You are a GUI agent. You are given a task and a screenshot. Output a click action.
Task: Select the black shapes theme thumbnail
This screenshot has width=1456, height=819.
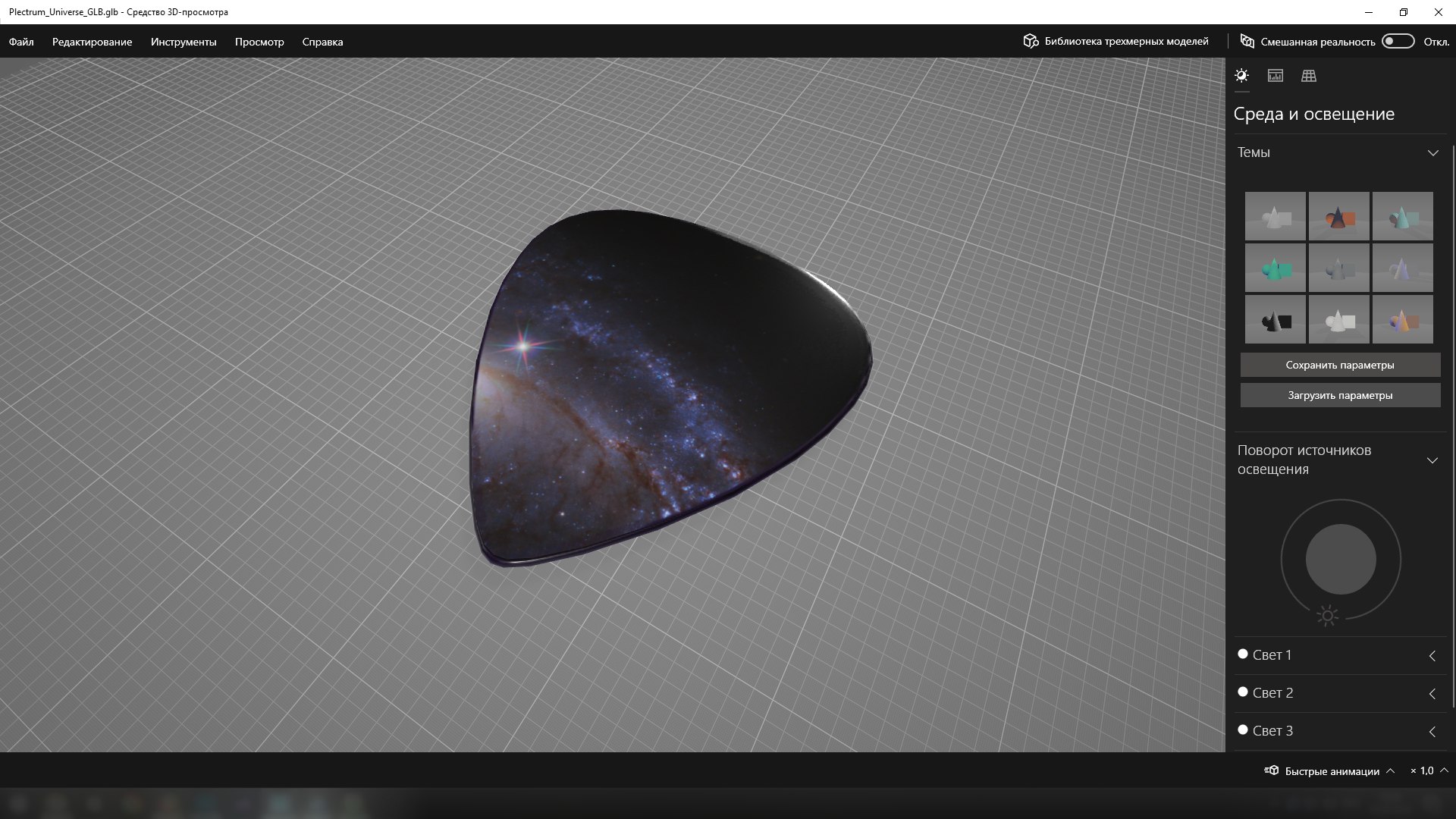1276,319
